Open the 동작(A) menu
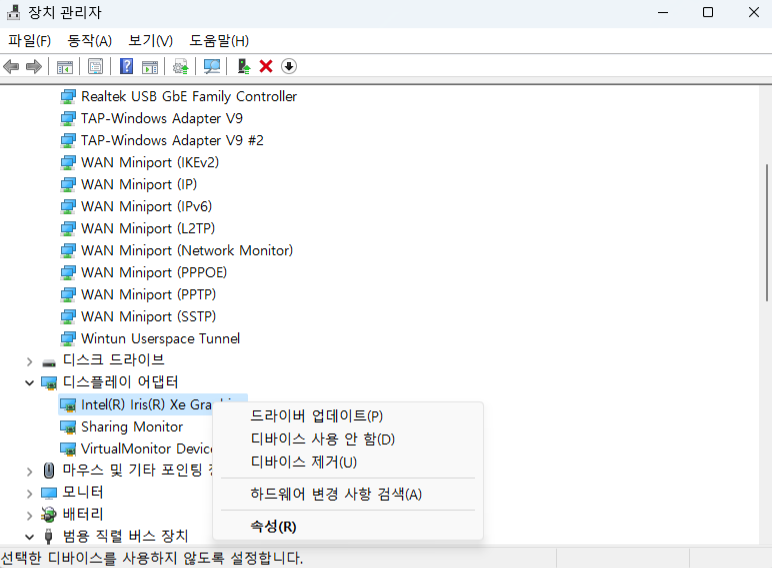772x568 pixels. coord(89,40)
